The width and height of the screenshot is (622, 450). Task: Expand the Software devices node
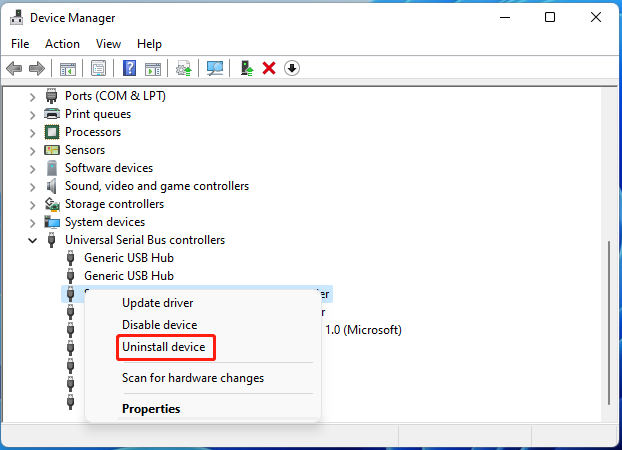pos(33,169)
